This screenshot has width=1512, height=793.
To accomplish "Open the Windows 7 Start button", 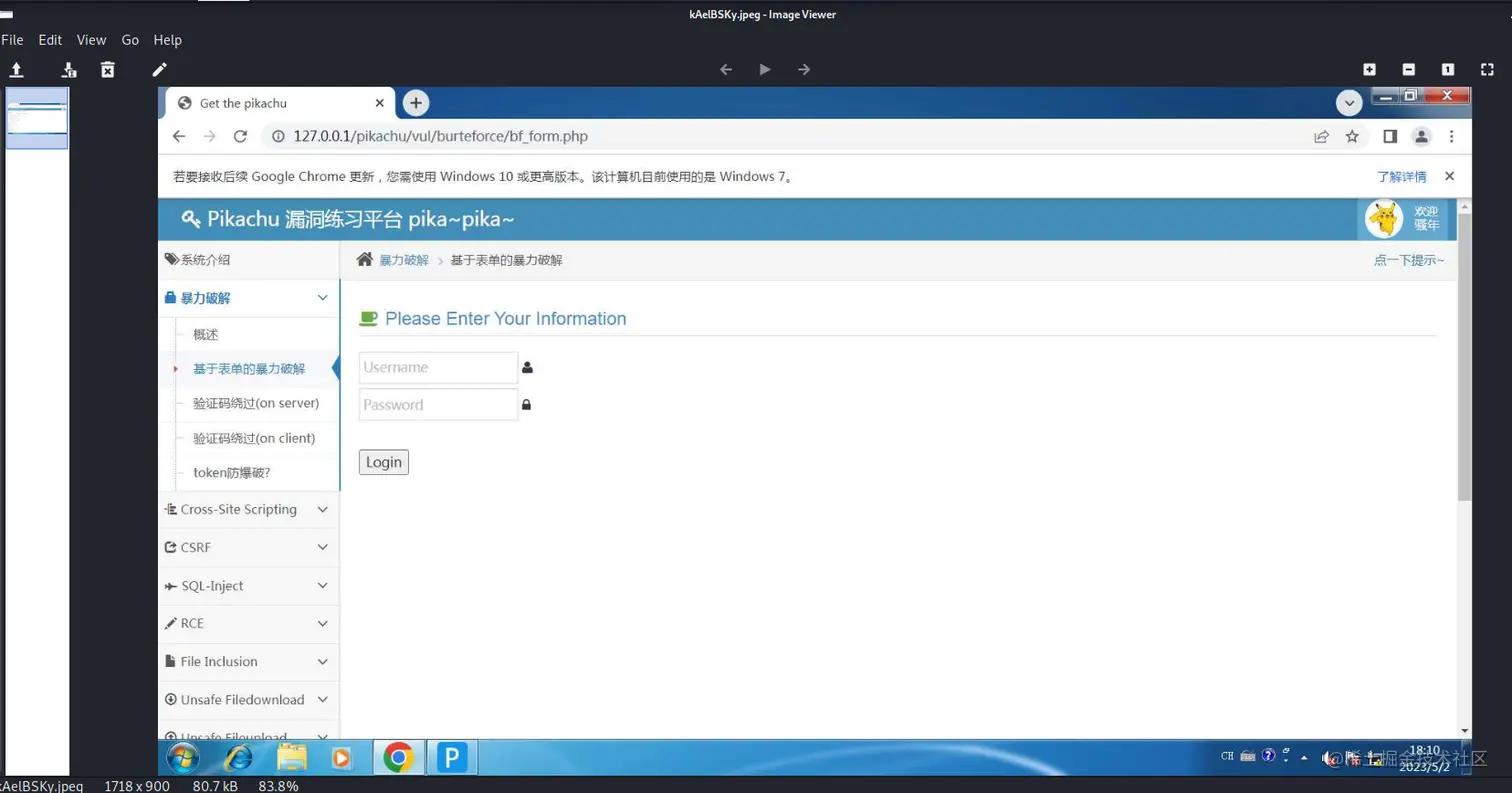I will (x=183, y=758).
